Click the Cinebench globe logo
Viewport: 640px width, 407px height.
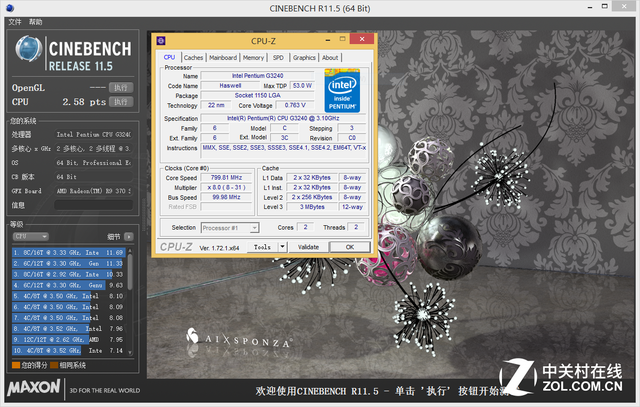(x=29, y=49)
